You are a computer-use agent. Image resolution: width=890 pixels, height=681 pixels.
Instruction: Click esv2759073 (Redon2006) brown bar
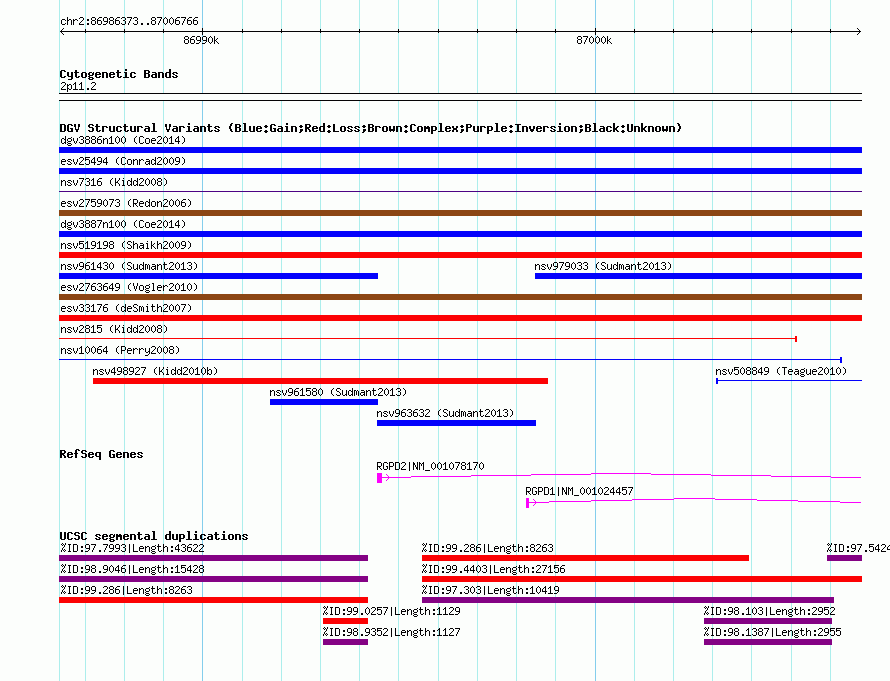tap(460, 213)
